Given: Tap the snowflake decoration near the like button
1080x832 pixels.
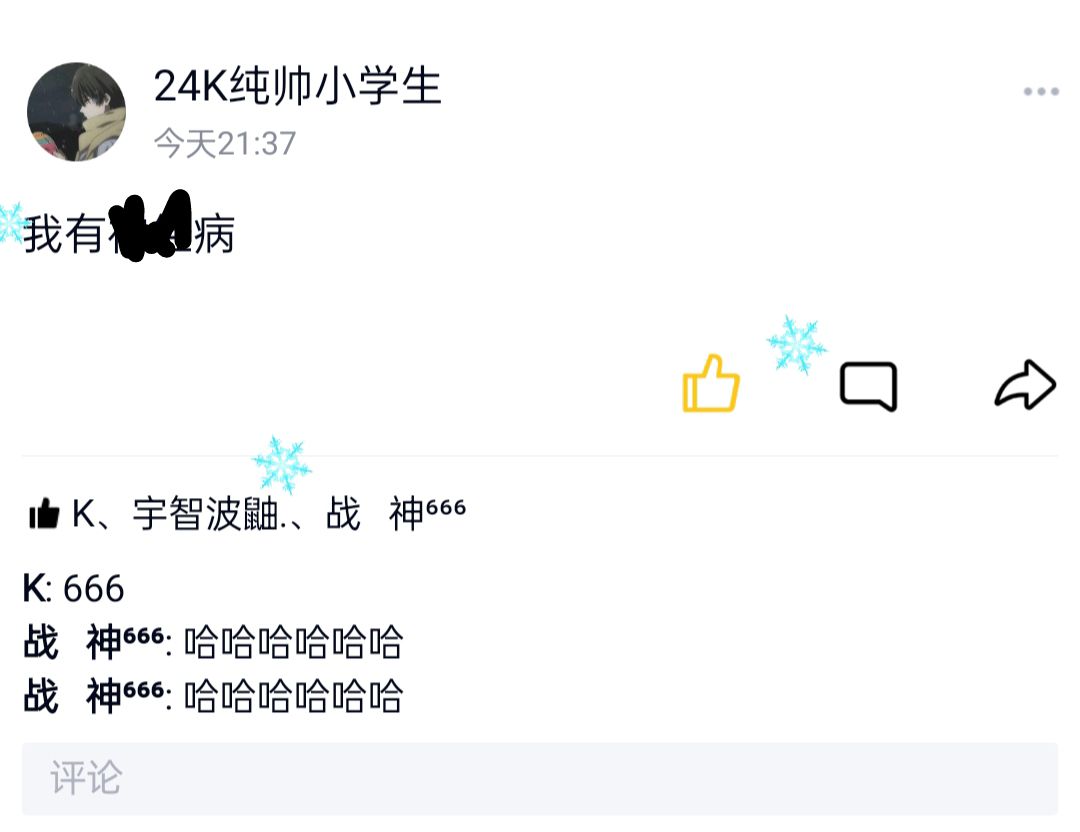Looking at the screenshot, I should point(797,344).
